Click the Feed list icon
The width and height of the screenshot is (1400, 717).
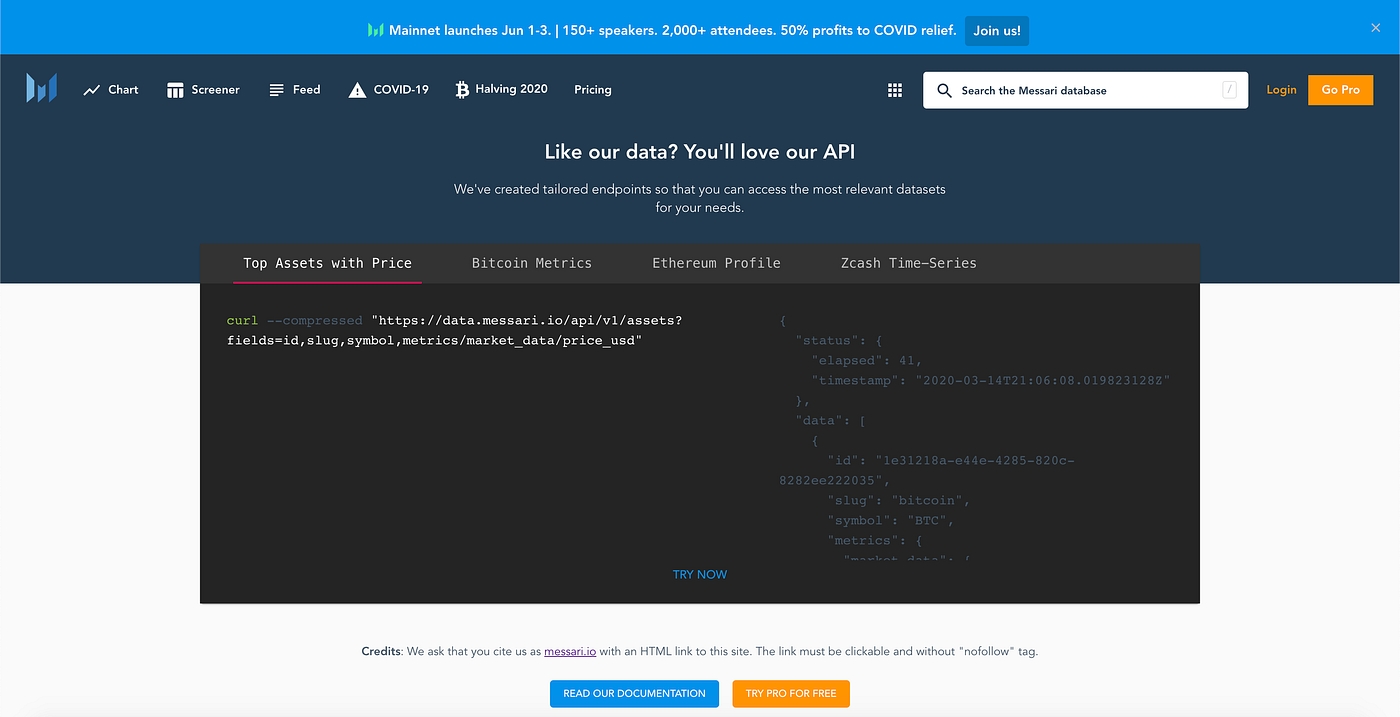pyautogui.click(x=277, y=90)
